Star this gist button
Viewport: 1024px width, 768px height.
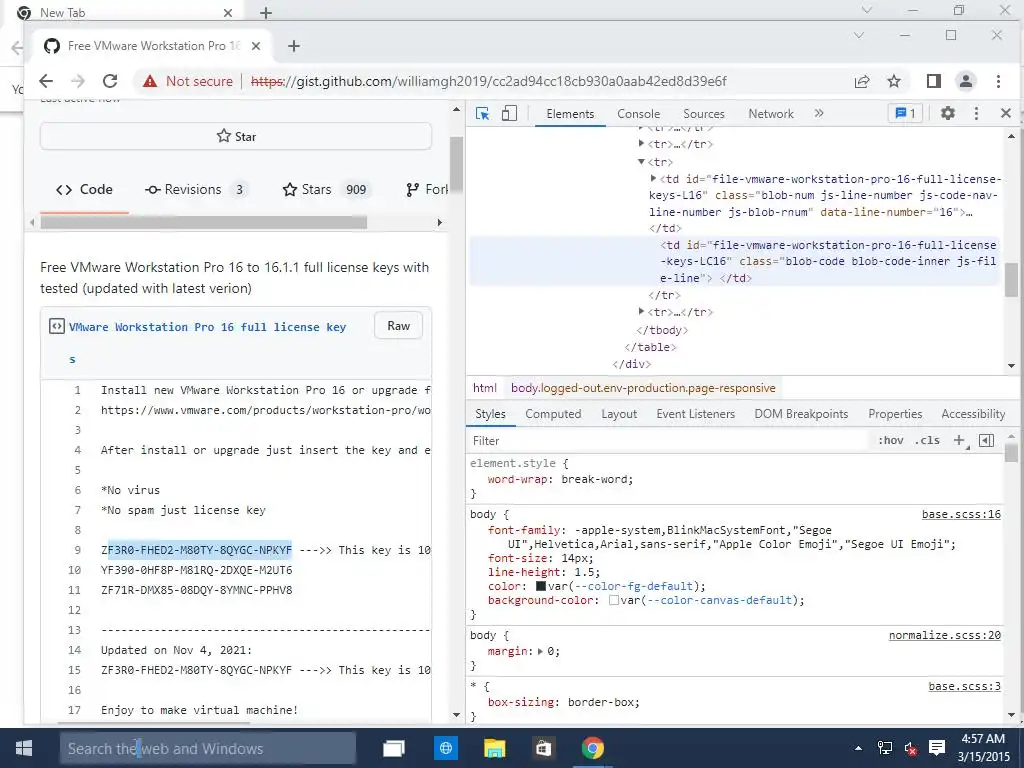(236, 136)
